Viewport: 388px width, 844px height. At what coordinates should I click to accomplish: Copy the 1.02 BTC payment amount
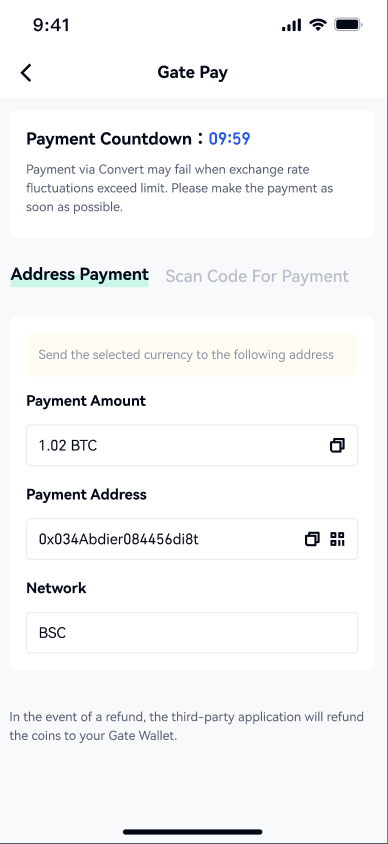(337, 445)
